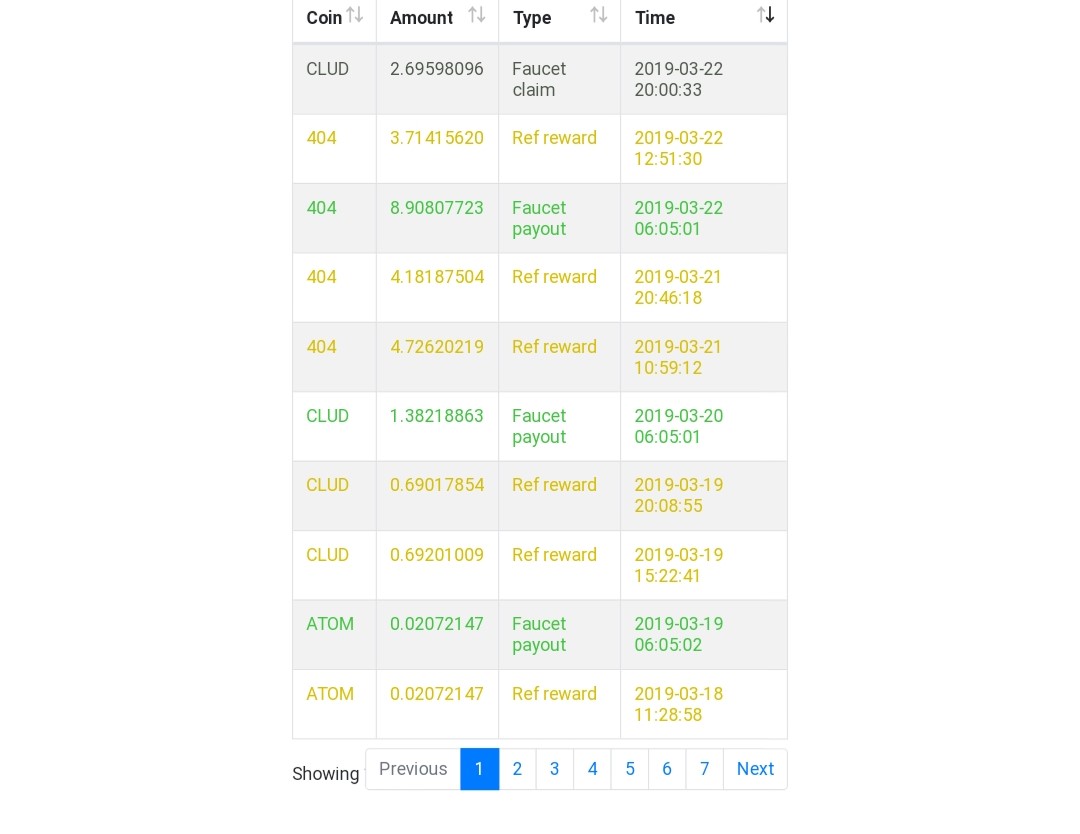The image size is (1080, 834).
Task: Sort table by Time column arrows
Action: 765,14
